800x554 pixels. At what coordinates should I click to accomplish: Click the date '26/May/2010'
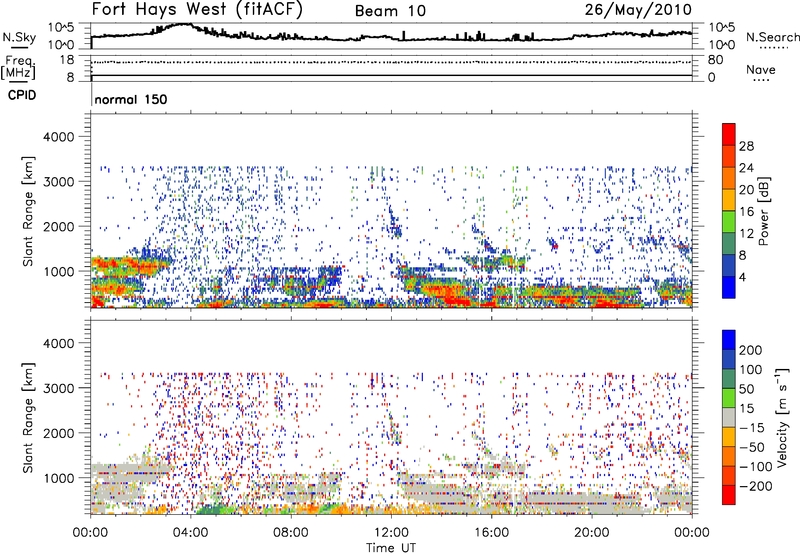638,9
